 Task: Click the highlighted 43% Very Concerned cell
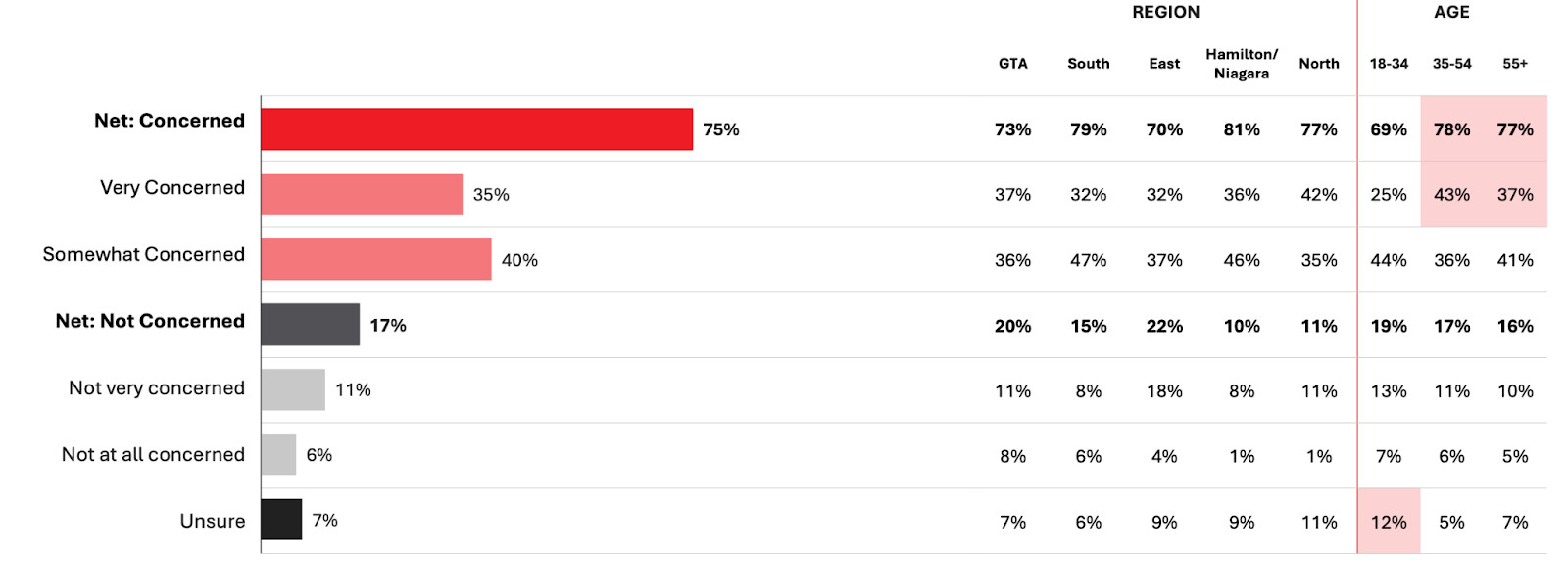[x=1451, y=195]
